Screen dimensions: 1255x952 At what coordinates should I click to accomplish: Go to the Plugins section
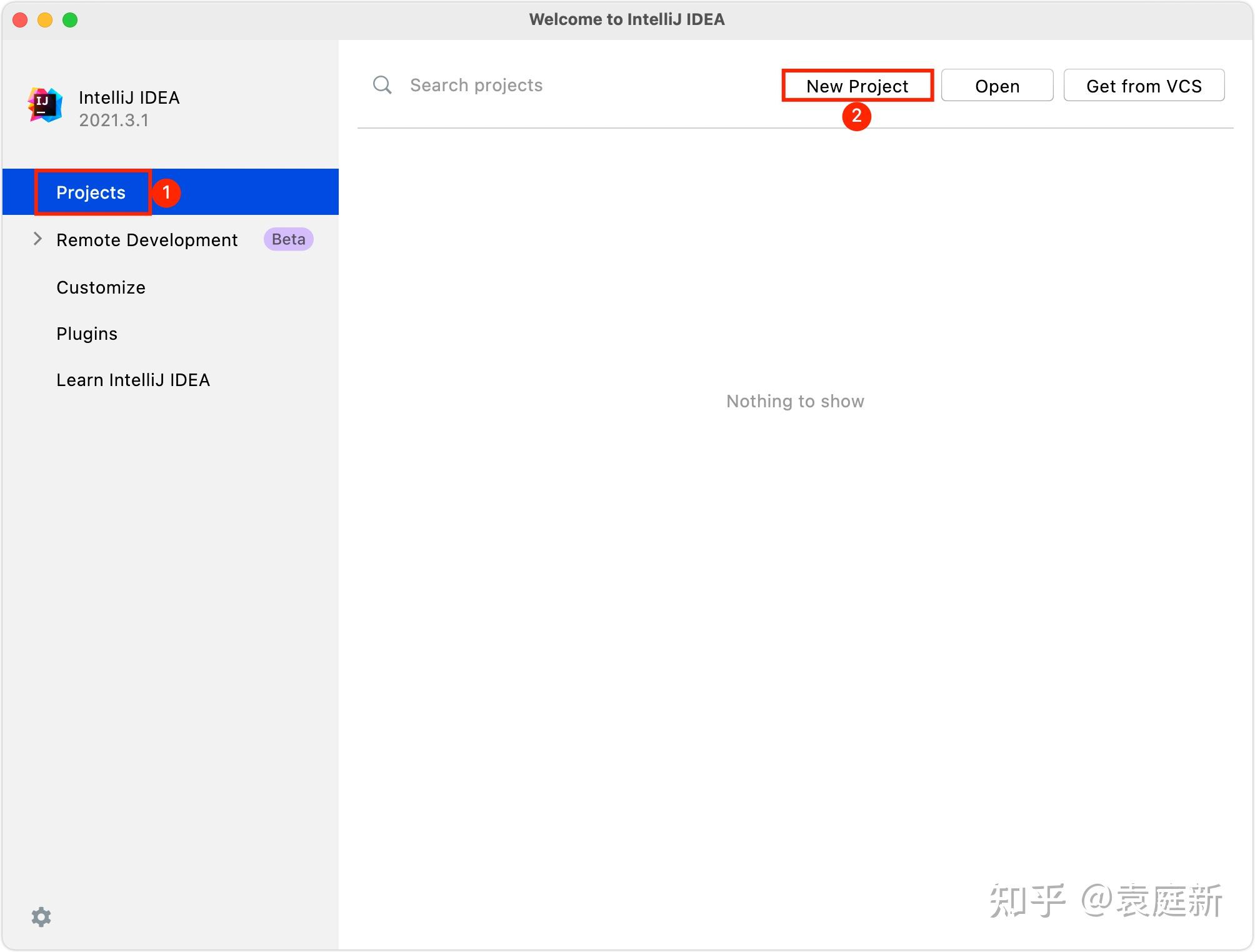click(x=87, y=334)
